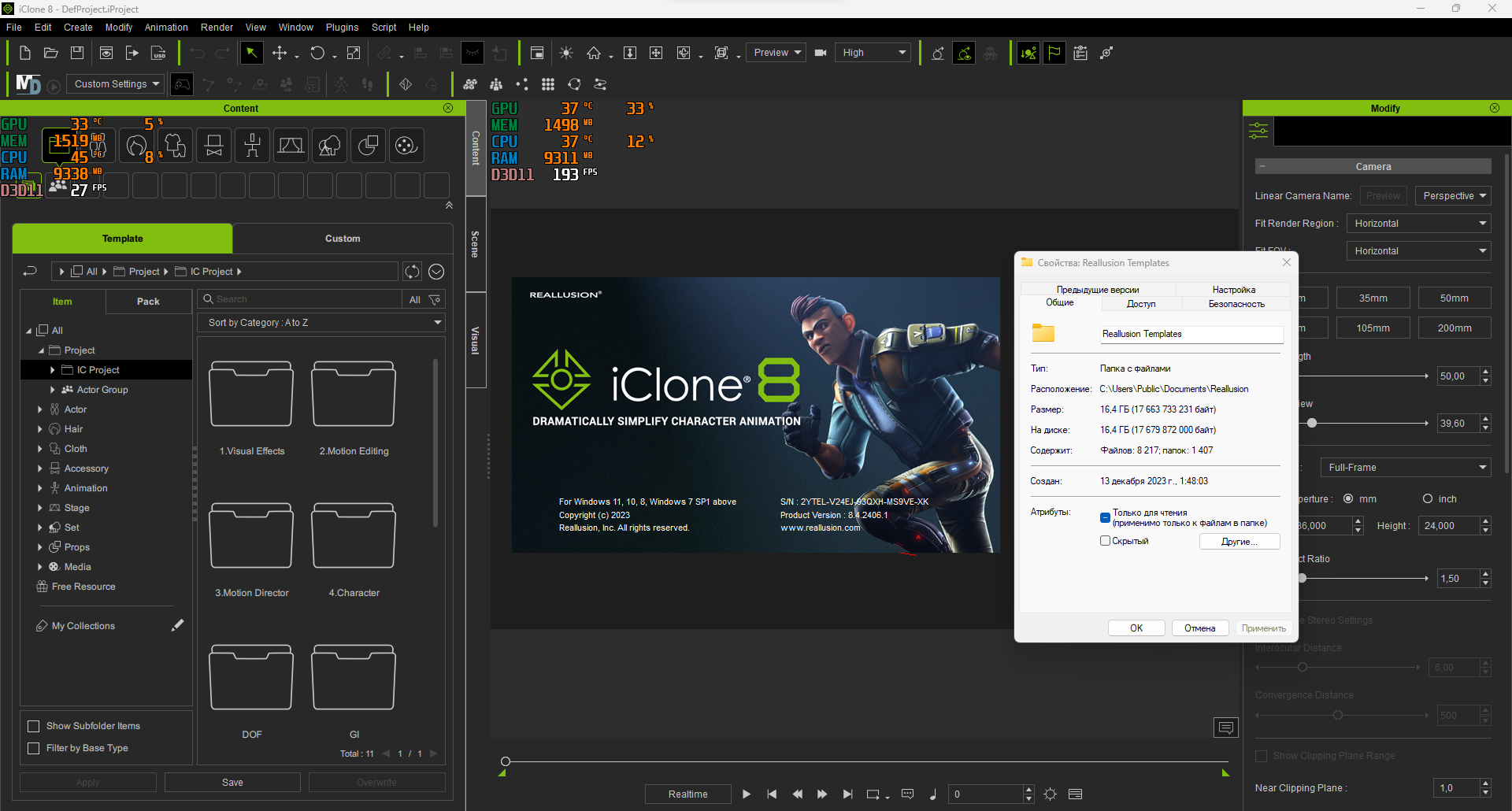Click the green flag toolbar icon
Viewport: 1512px width, 811px height.
tap(1054, 53)
